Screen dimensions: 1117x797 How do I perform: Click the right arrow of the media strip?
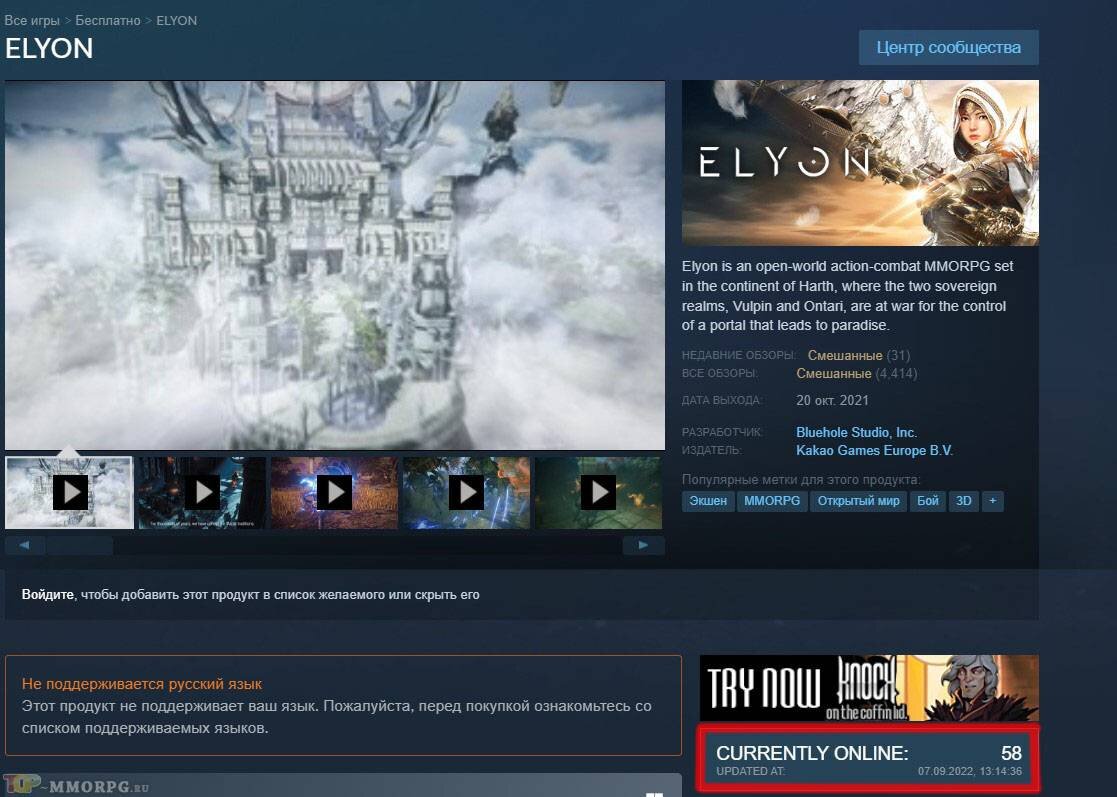point(643,545)
